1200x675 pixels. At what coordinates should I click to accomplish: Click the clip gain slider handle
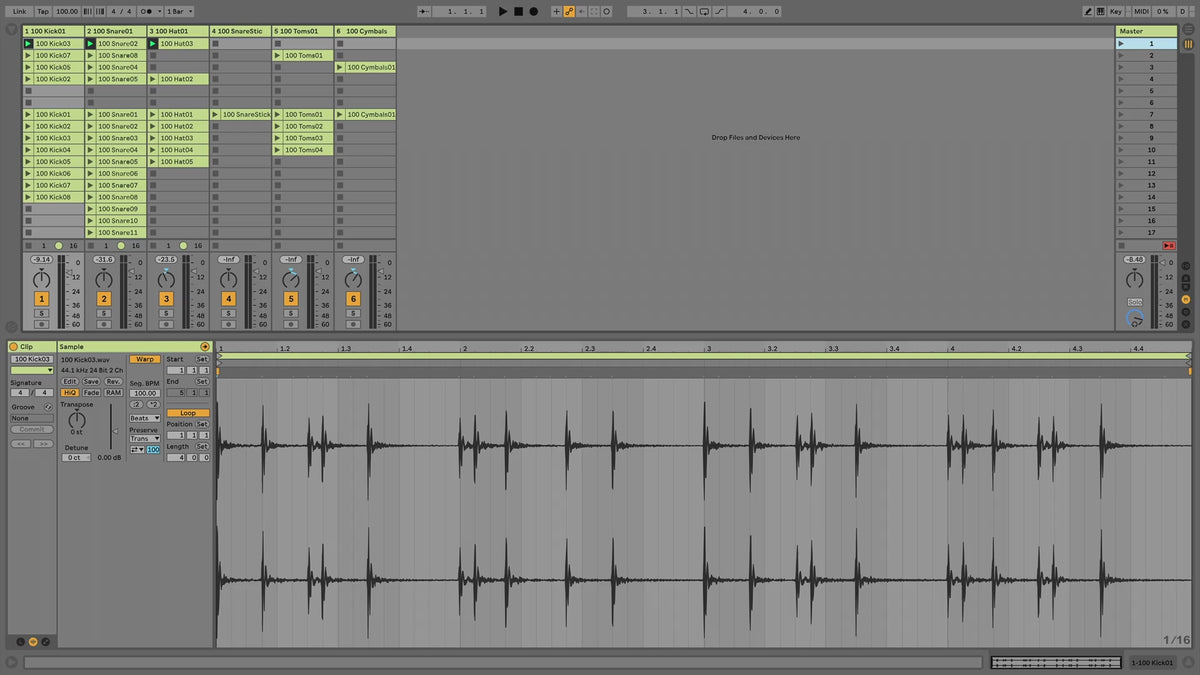click(114, 432)
